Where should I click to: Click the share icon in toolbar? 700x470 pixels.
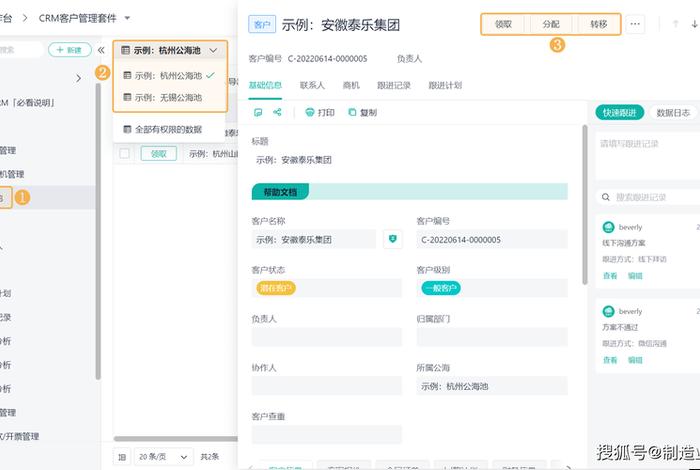277,112
